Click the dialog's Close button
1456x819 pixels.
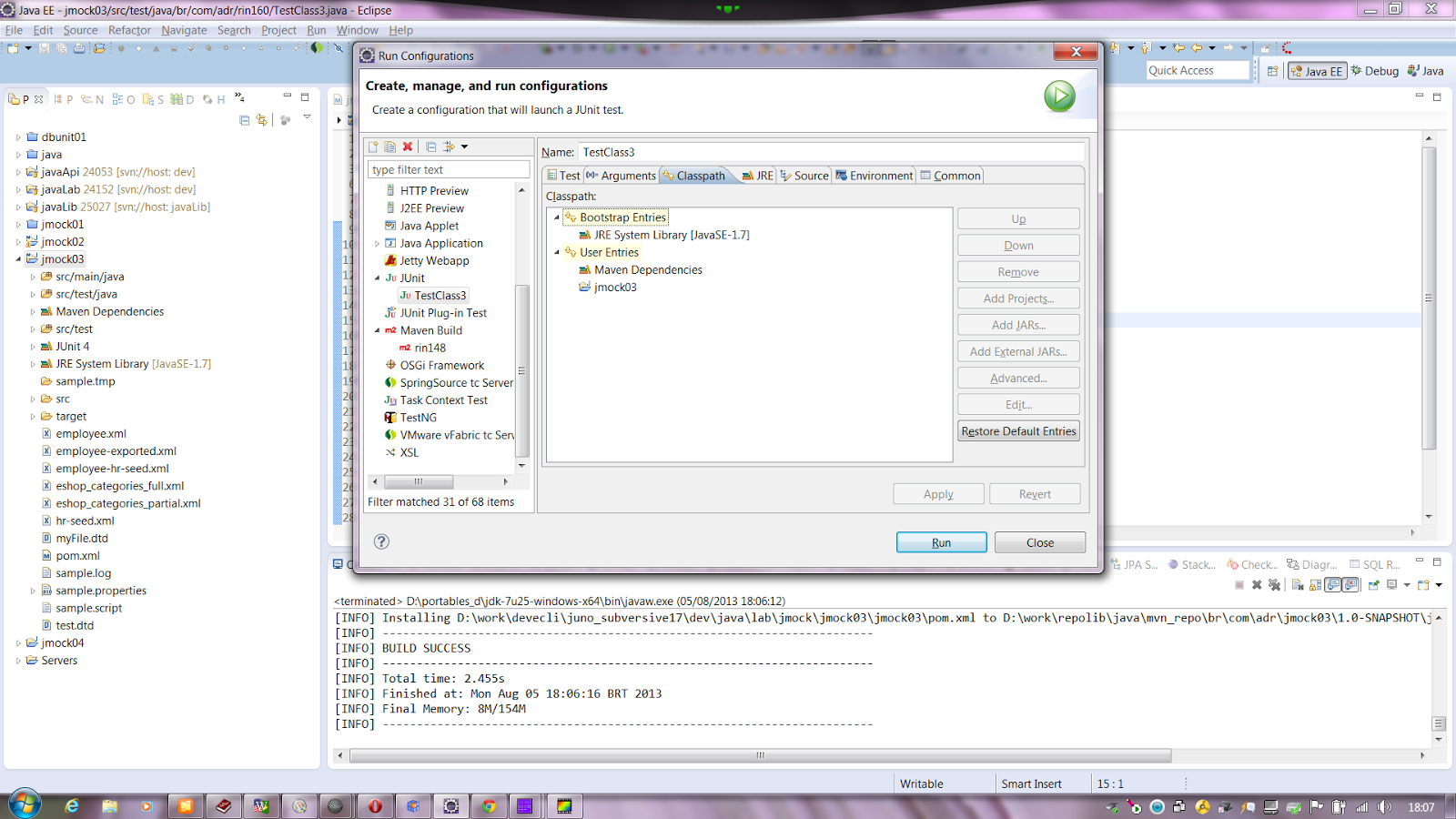[1040, 543]
